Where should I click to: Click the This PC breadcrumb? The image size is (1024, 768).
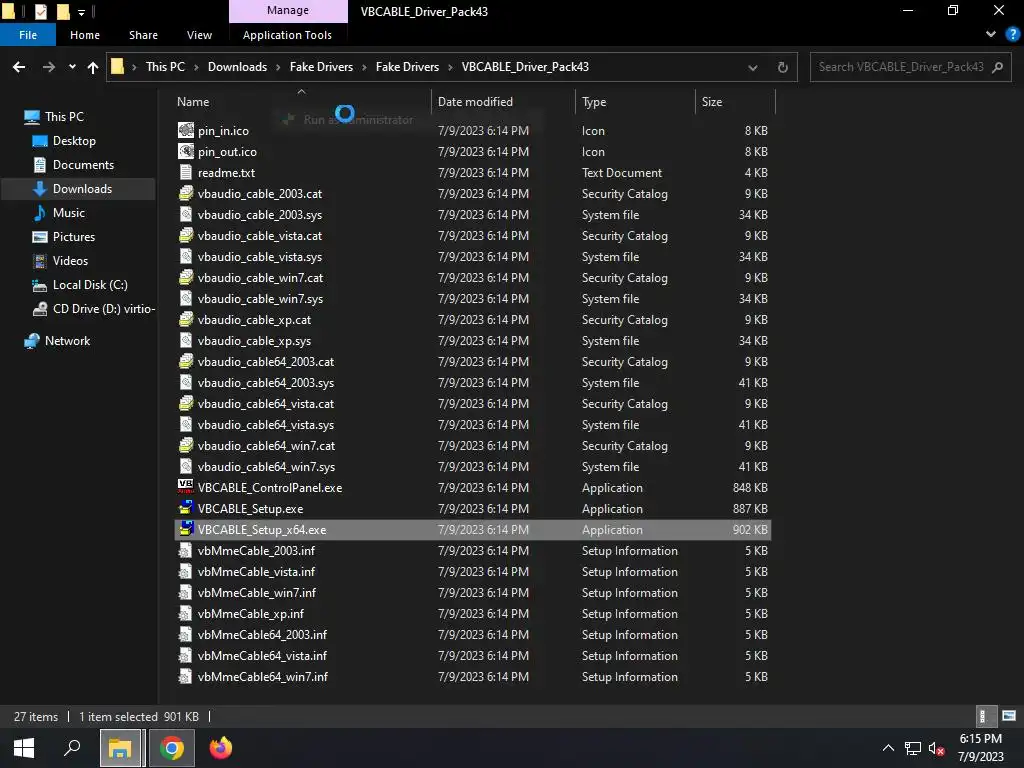(x=165, y=67)
